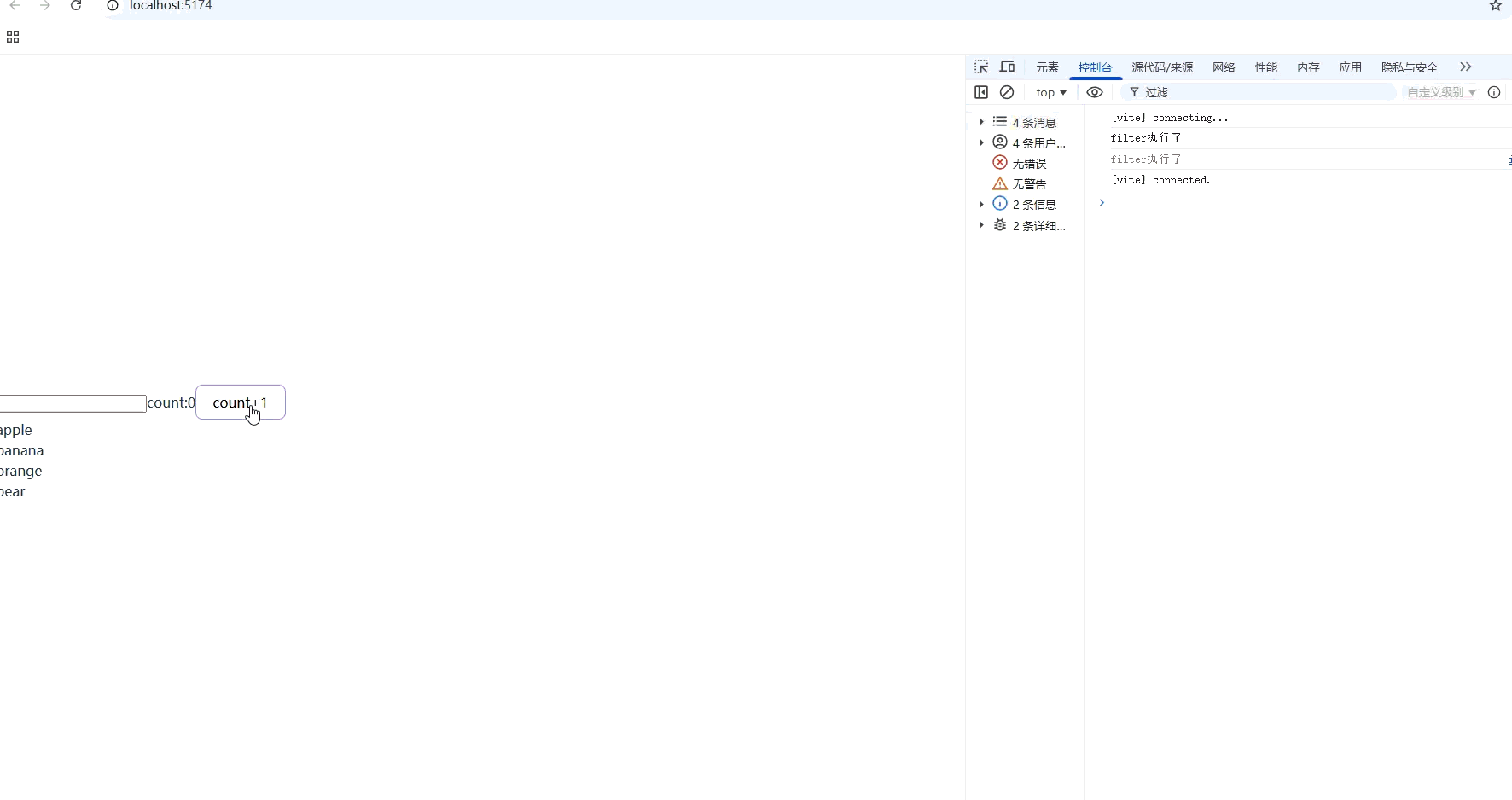The image size is (1512, 800).
Task: Select the 无错误 sidebar row
Action: (x=1025, y=163)
